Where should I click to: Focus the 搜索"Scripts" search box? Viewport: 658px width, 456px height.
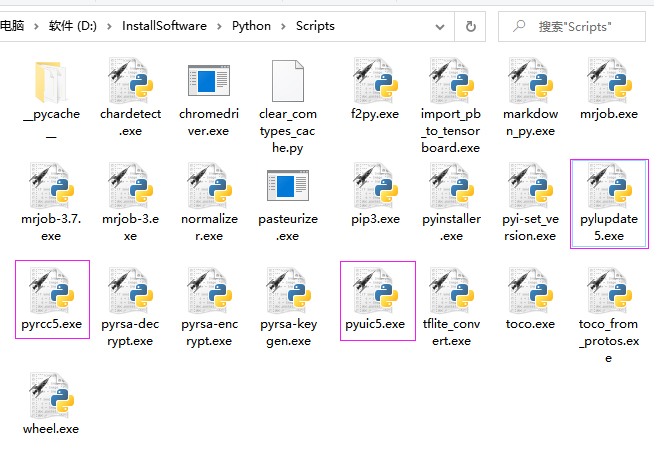pos(572,27)
